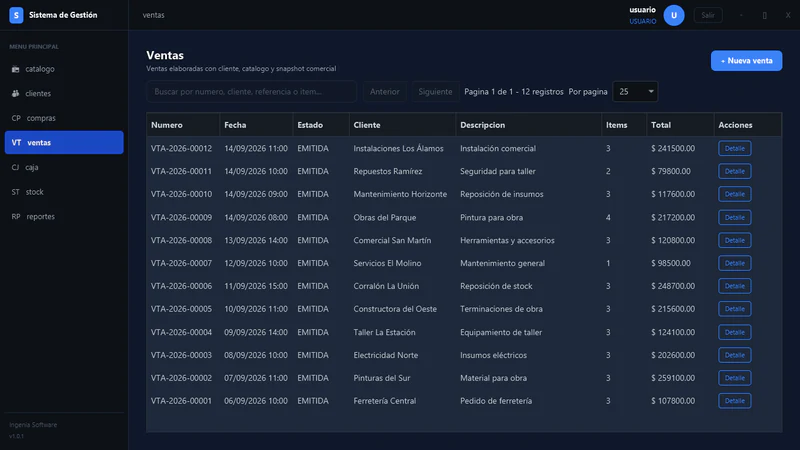Open Detalle for VTA-2026-00004
This screenshot has height=450, width=800.
coord(735,332)
